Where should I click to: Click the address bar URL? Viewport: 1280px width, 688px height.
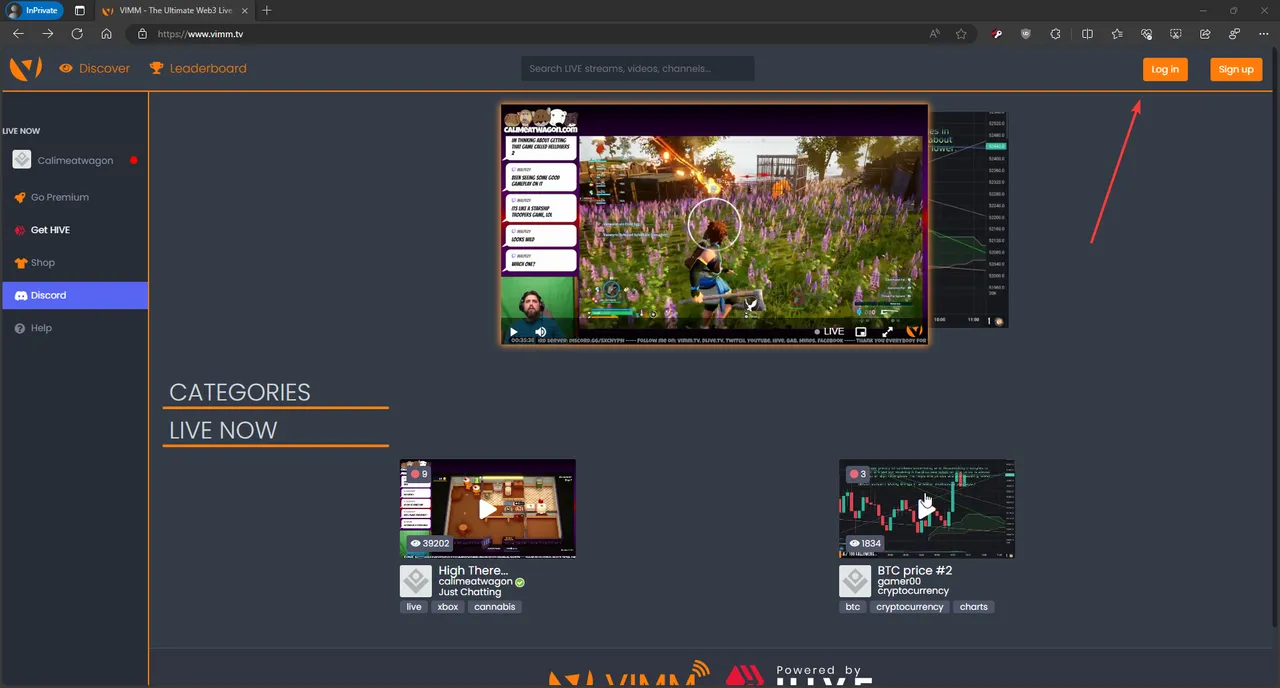[x=200, y=34]
